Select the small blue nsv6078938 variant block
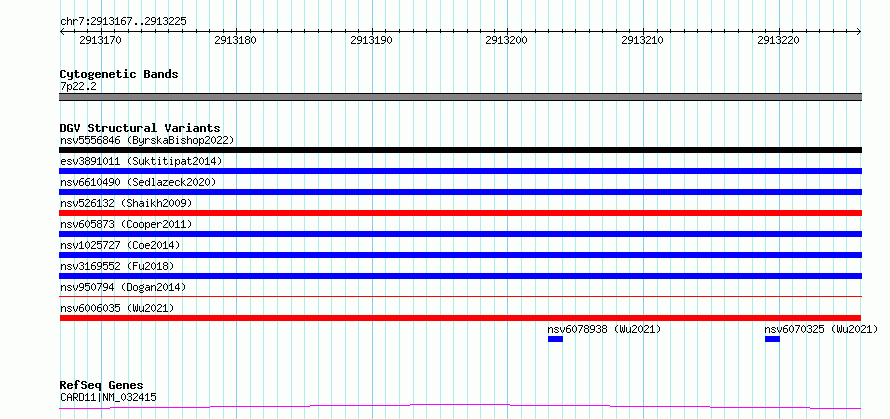This screenshot has height=419, width=890. click(x=555, y=339)
